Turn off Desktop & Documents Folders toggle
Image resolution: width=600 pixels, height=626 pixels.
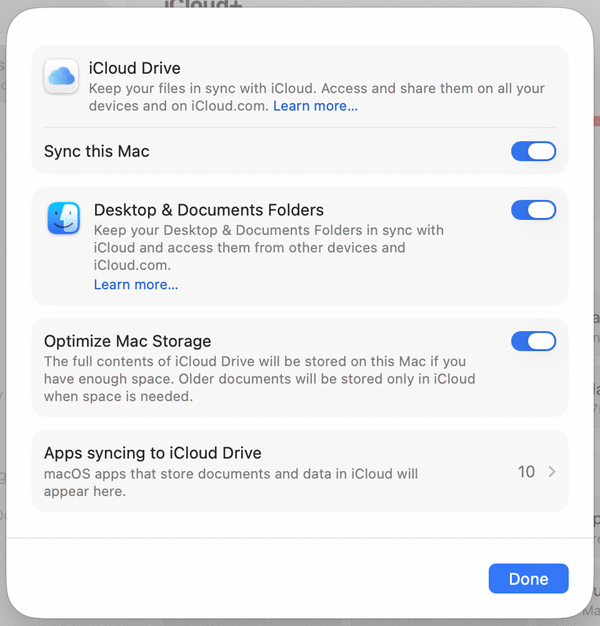pos(533,210)
